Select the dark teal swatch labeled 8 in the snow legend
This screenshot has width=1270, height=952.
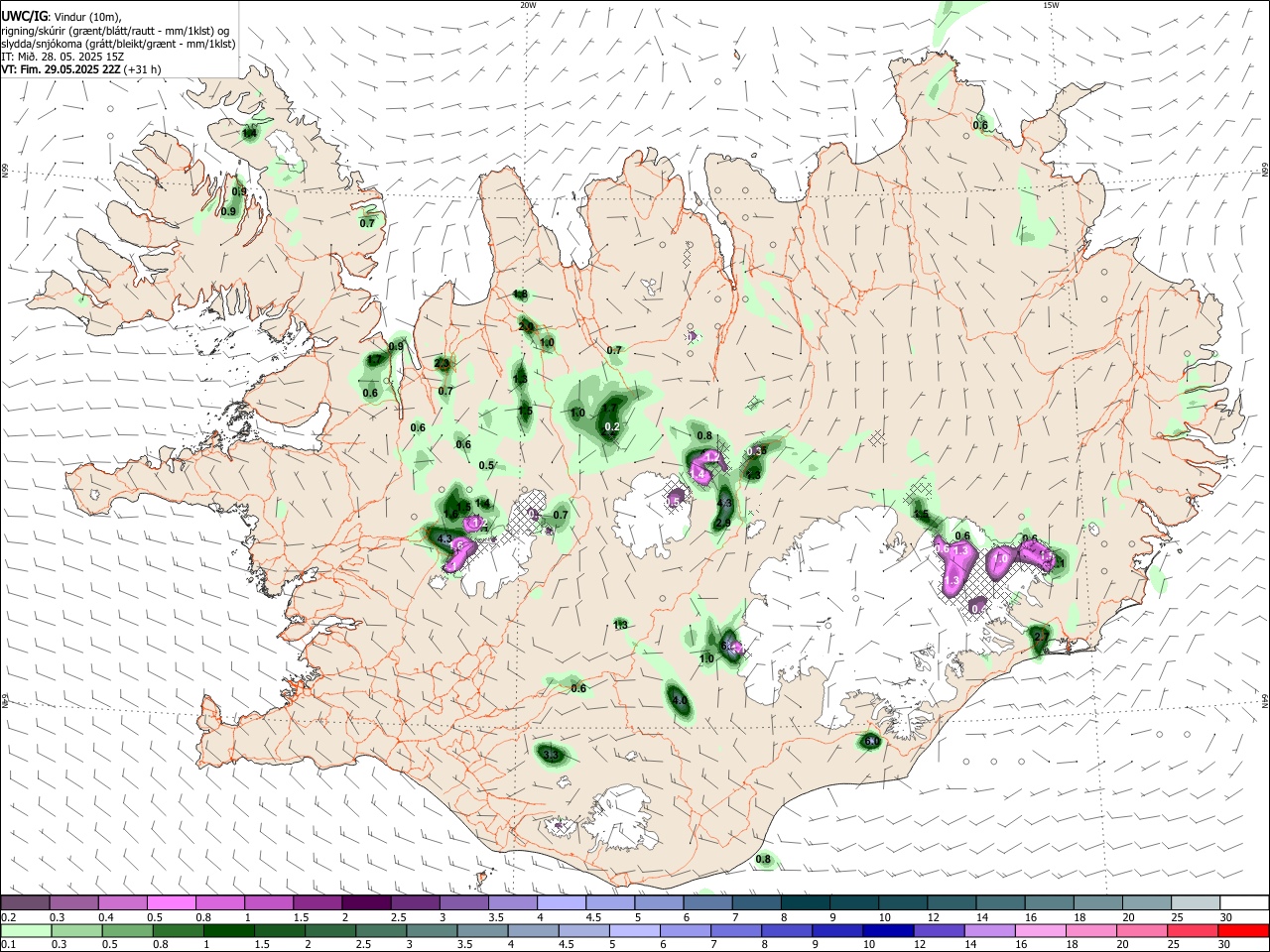pos(805,902)
